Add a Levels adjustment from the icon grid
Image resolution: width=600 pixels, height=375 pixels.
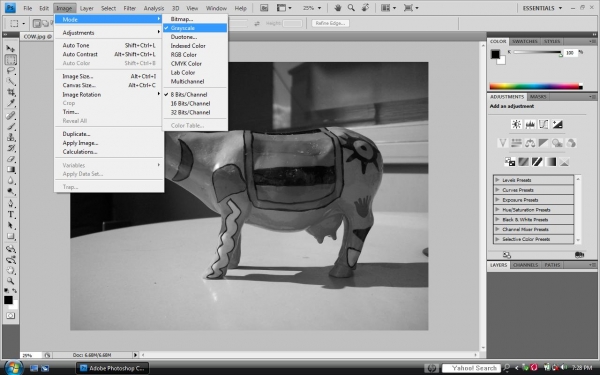(x=530, y=124)
